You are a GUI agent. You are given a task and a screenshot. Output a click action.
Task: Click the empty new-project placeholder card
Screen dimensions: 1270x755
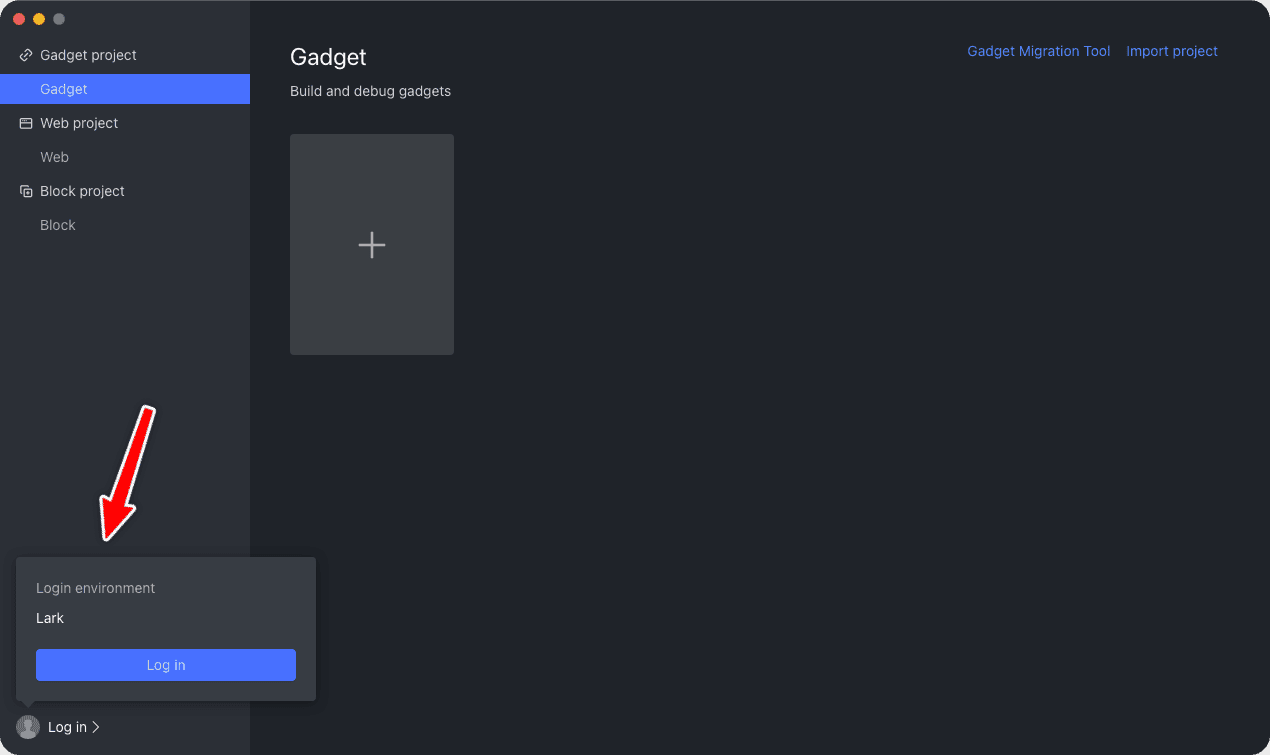[371, 244]
